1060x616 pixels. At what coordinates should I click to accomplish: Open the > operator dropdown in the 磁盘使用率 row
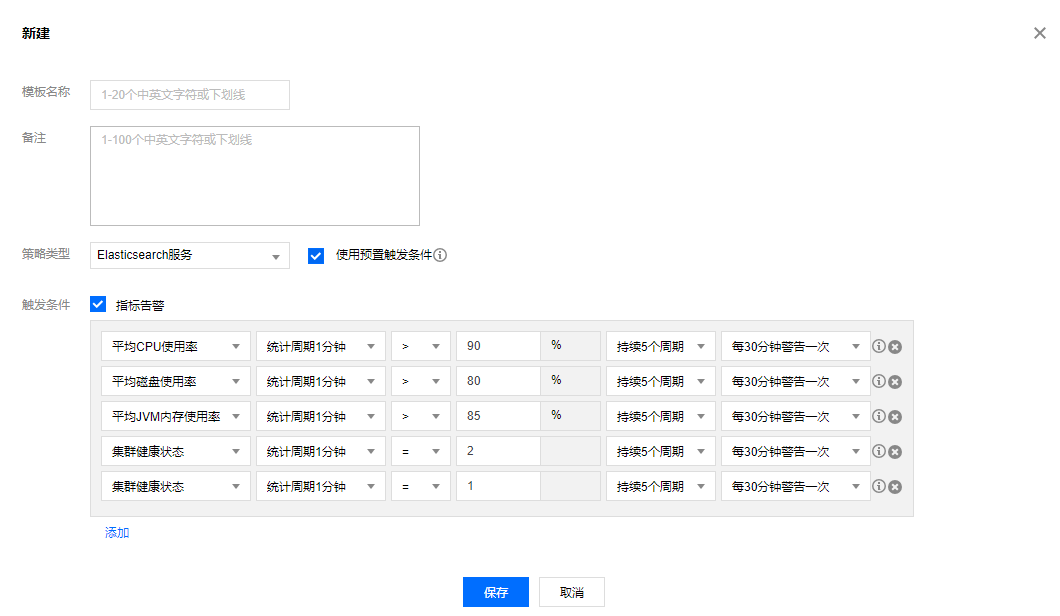(x=420, y=381)
